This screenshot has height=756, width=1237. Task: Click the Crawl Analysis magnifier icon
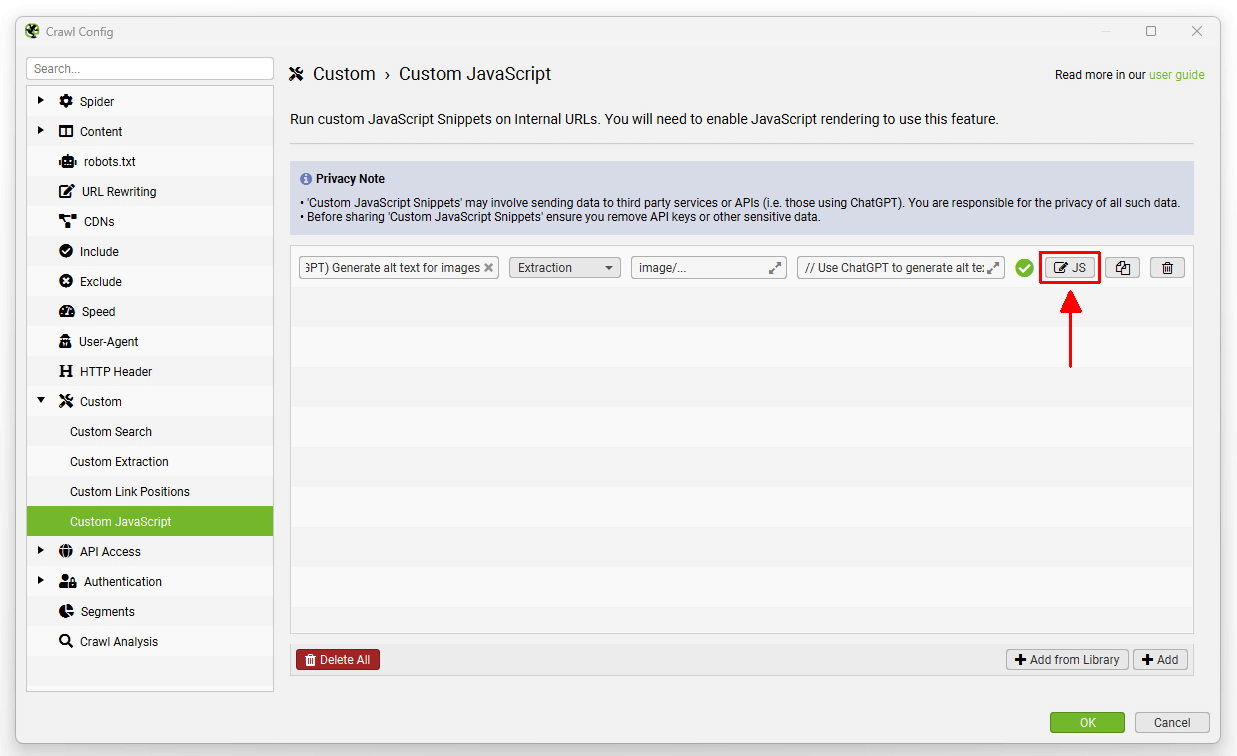(x=66, y=641)
